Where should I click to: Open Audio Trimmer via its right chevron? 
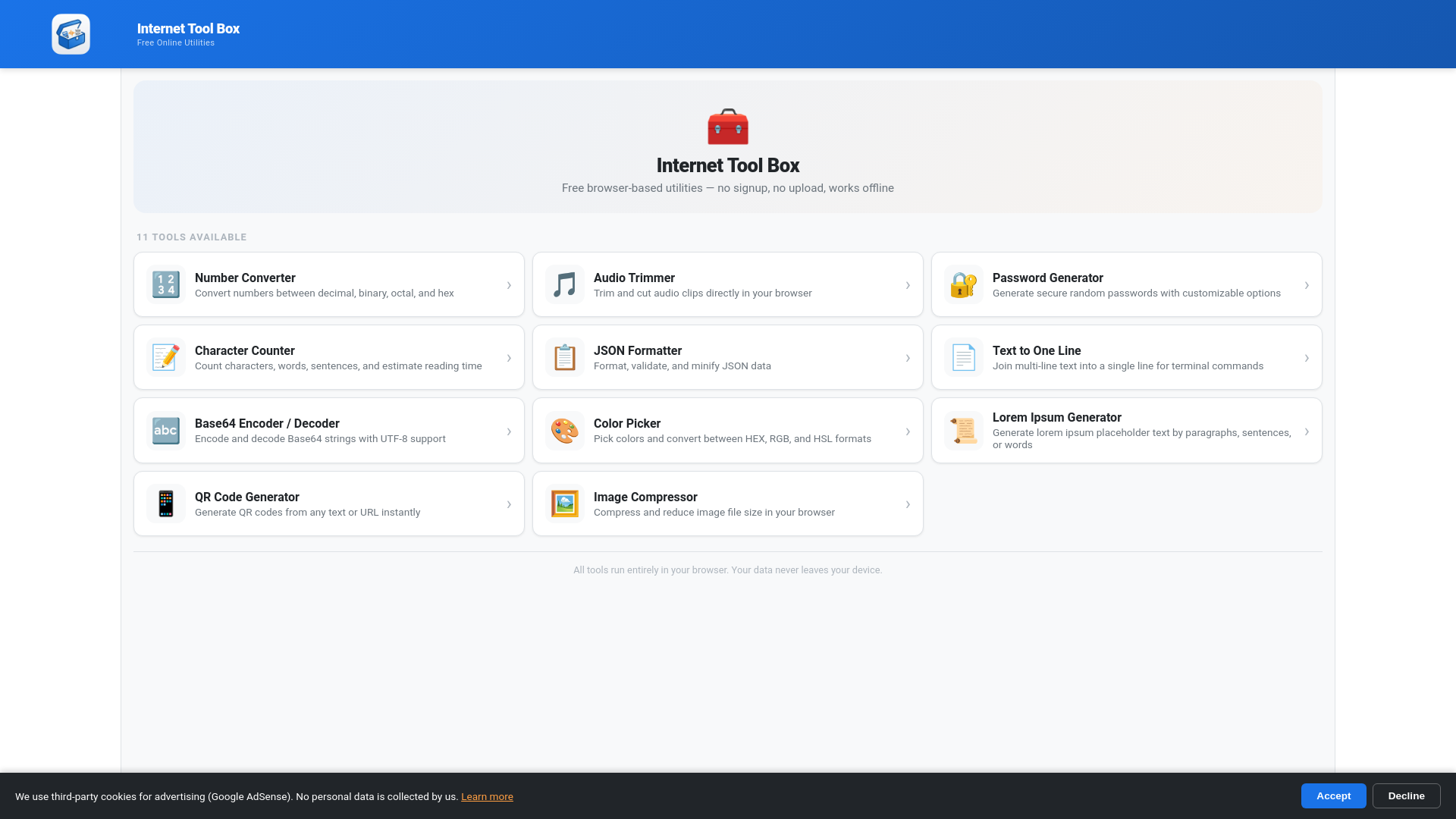[x=908, y=285]
